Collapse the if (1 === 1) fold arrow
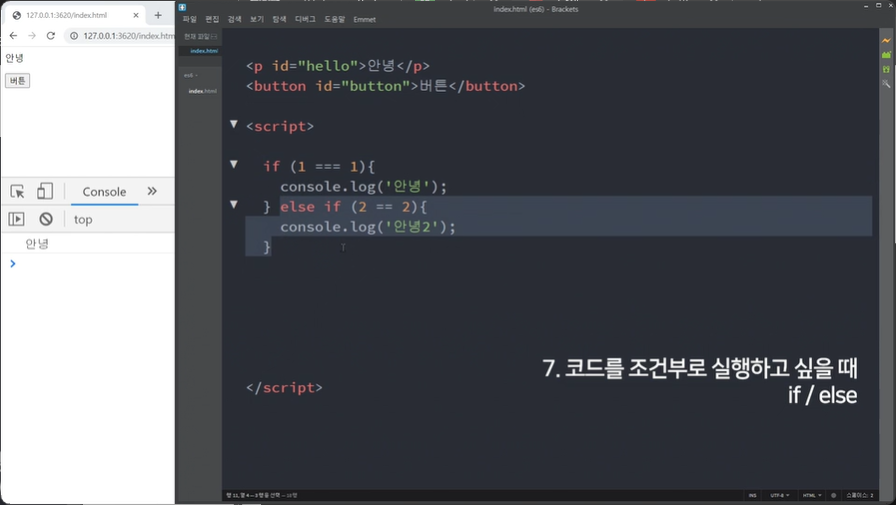Image resolution: width=896 pixels, height=505 pixels. point(234,165)
